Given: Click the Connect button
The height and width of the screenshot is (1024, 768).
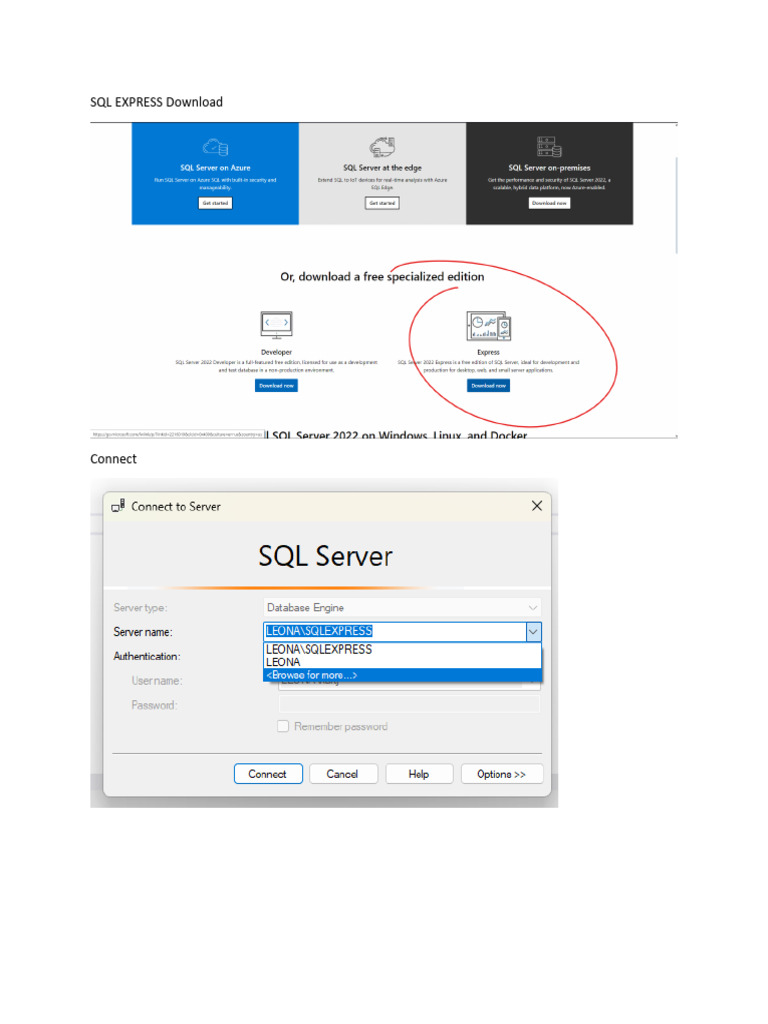Looking at the screenshot, I should 268,774.
